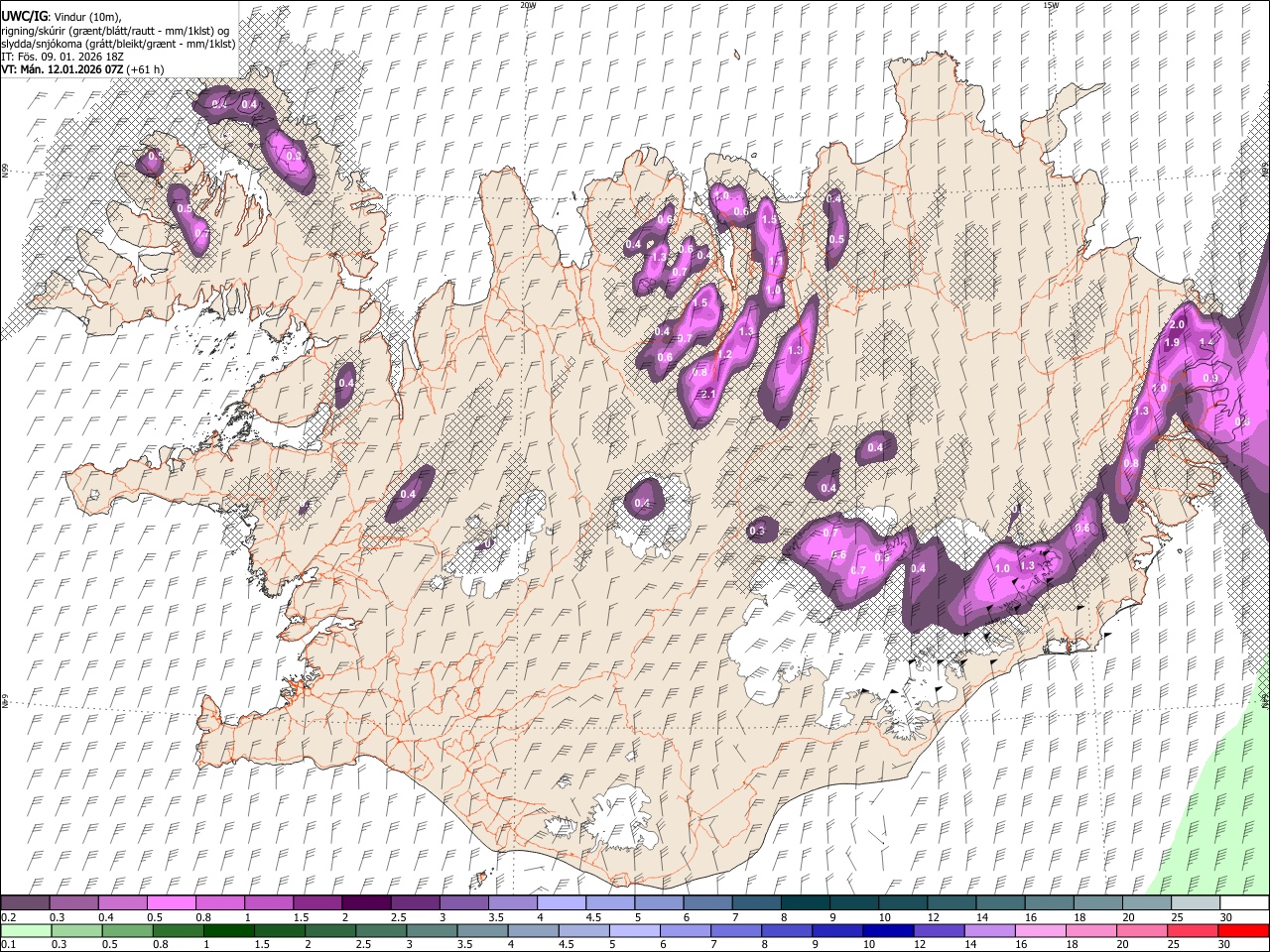Screen dimensions: 1270x952
Task: Click the dark purple 2 swatch, top legend
Action: [x=365, y=902]
